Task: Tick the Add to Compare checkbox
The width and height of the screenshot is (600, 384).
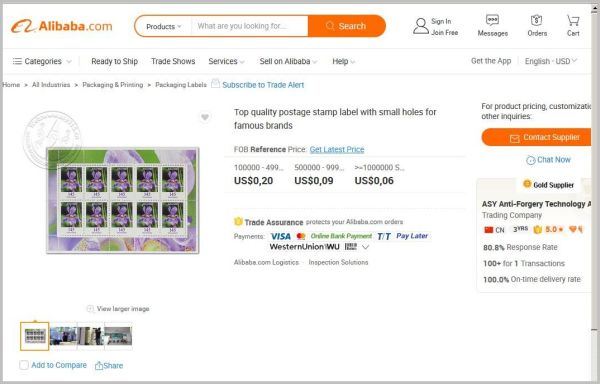Action: [24, 365]
